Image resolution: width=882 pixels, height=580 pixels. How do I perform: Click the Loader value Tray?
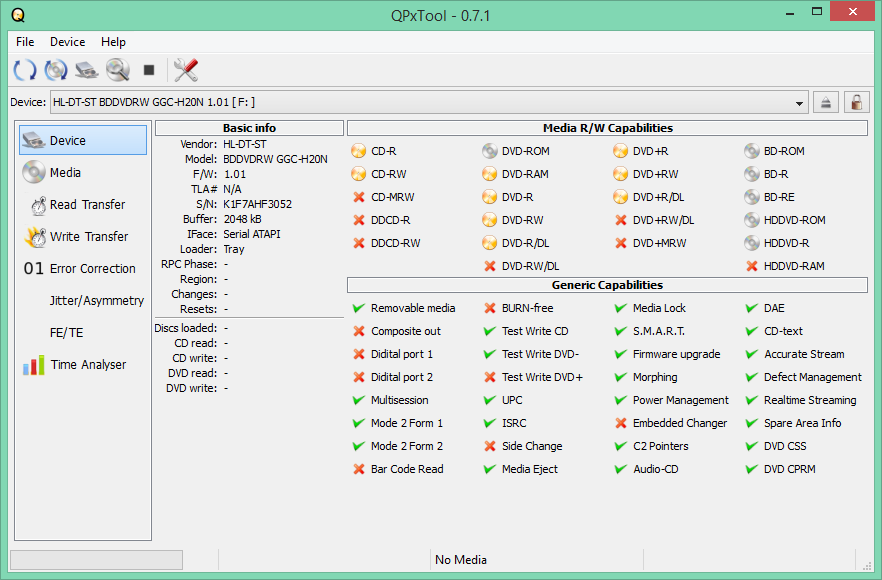[x=233, y=249]
